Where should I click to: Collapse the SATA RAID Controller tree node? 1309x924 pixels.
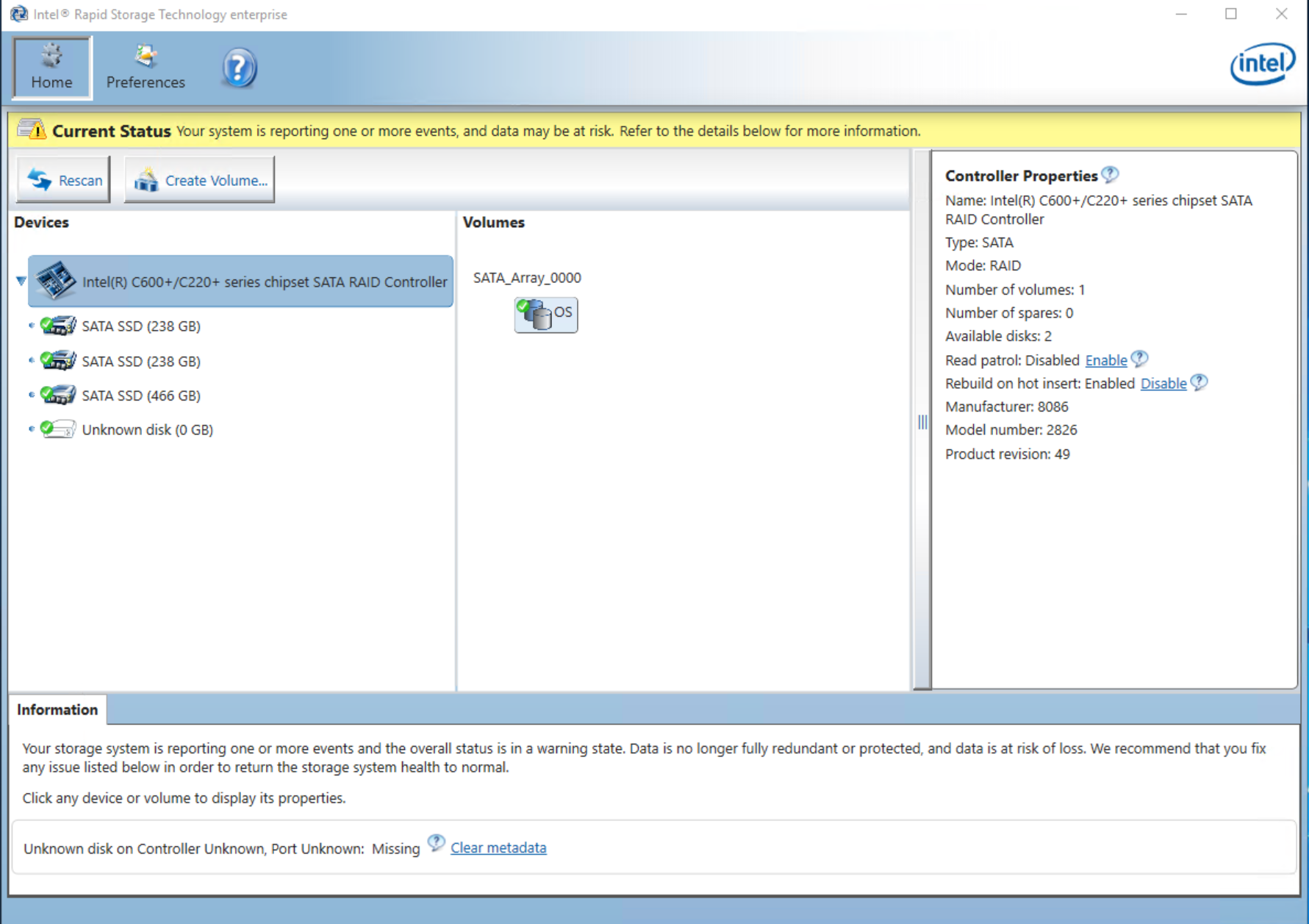(21, 280)
